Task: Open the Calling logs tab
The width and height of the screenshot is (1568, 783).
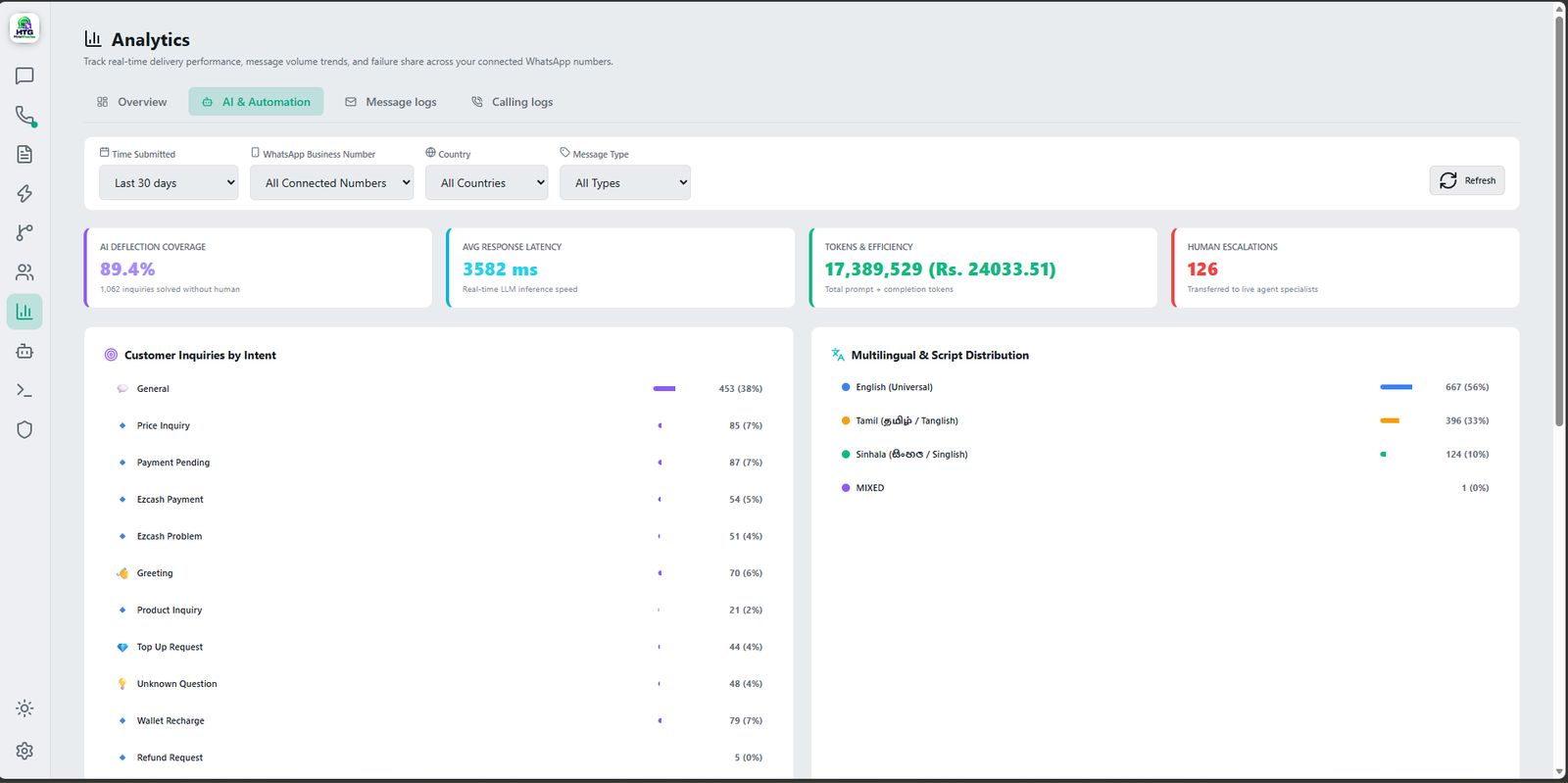Action: point(512,102)
